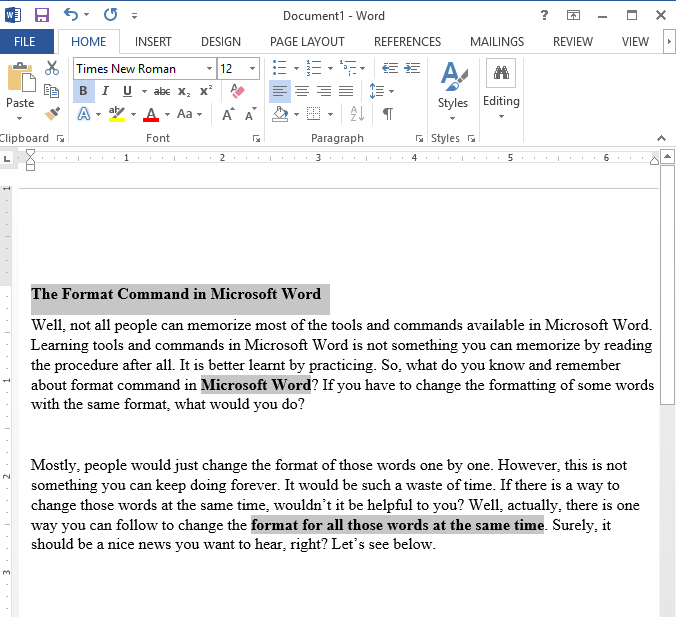Activate the Format Painter brush
The image size is (676, 617).
click(52, 114)
